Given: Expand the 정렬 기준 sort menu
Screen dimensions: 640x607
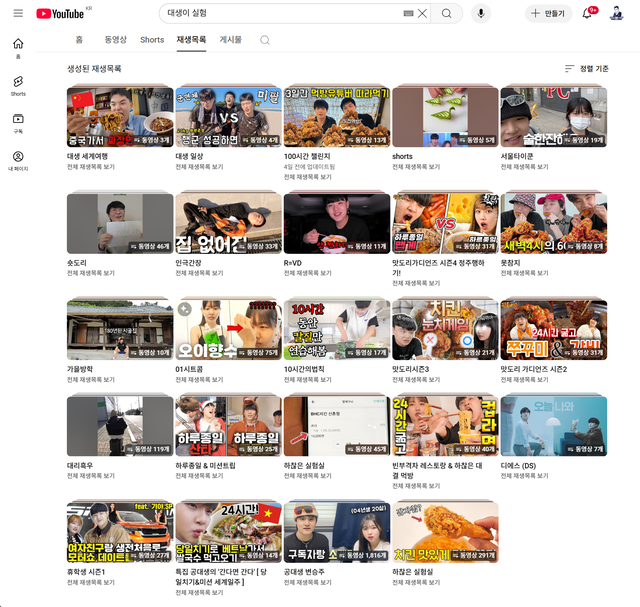Looking at the screenshot, I should [x=586, y=68].
